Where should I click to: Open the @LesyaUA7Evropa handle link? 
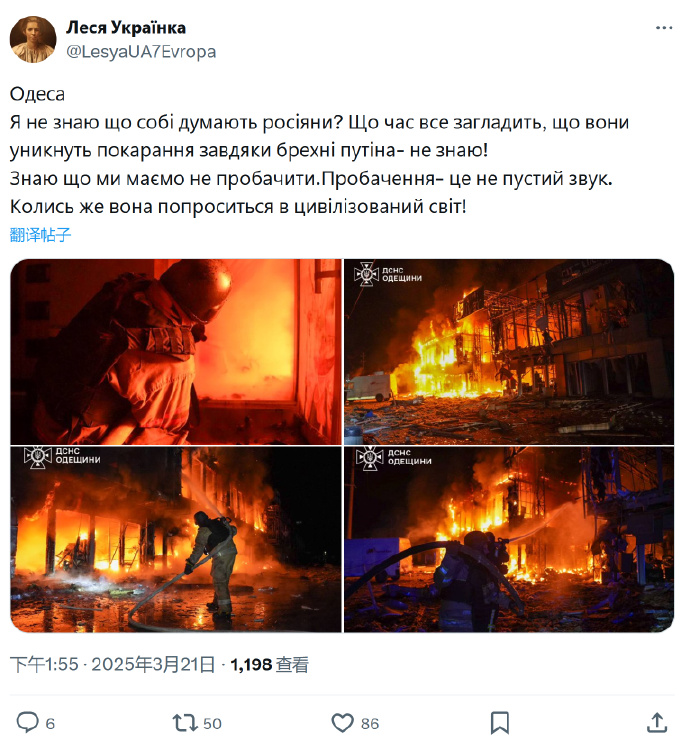coord(141,51)
